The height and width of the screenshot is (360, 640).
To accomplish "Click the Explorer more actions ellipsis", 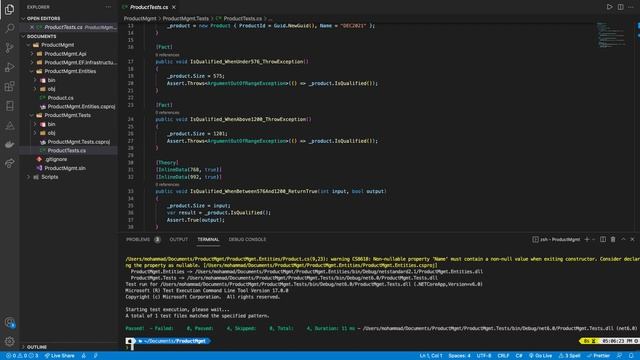I will (x=108, y=7).
